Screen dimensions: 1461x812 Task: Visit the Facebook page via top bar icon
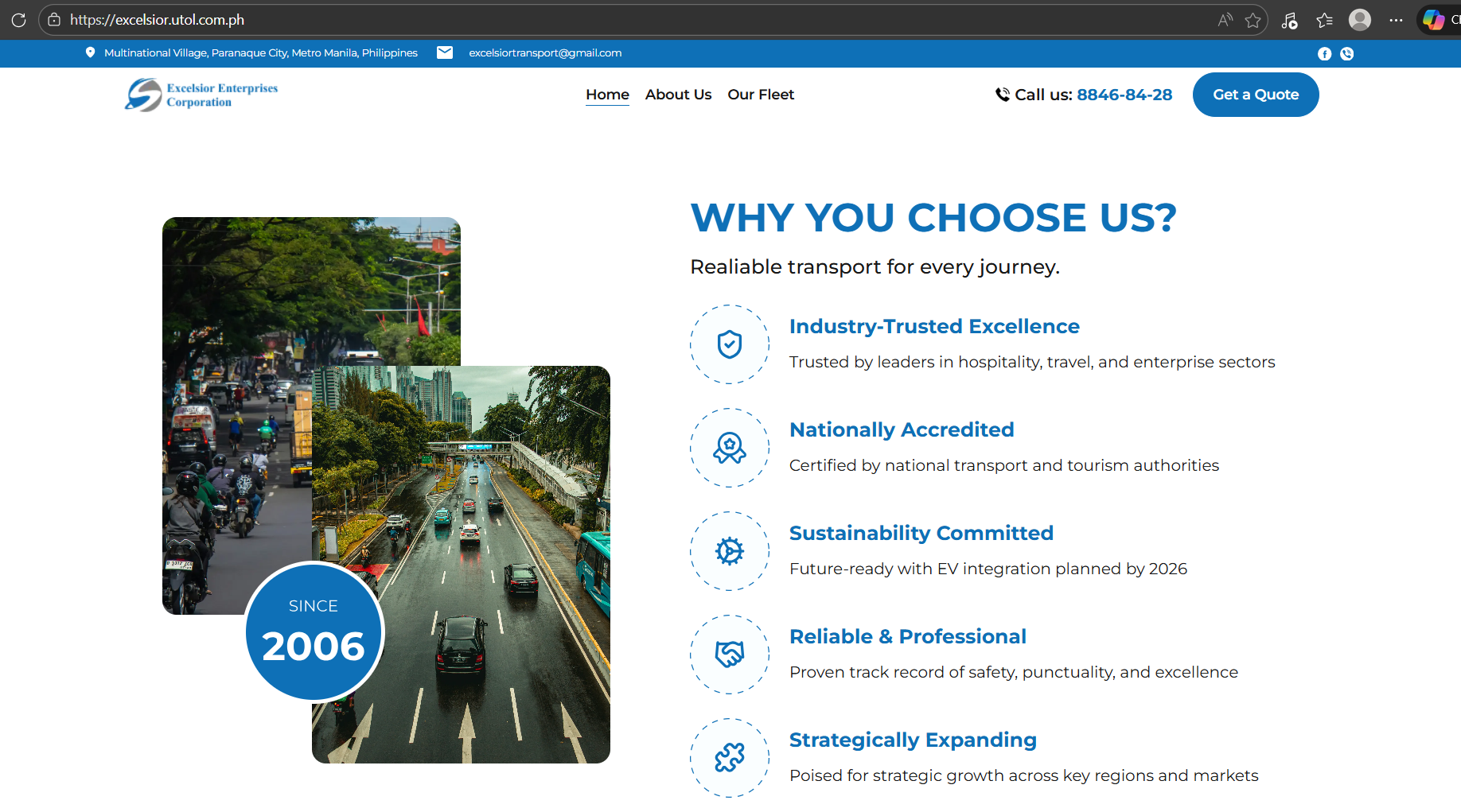(1324, 53)
